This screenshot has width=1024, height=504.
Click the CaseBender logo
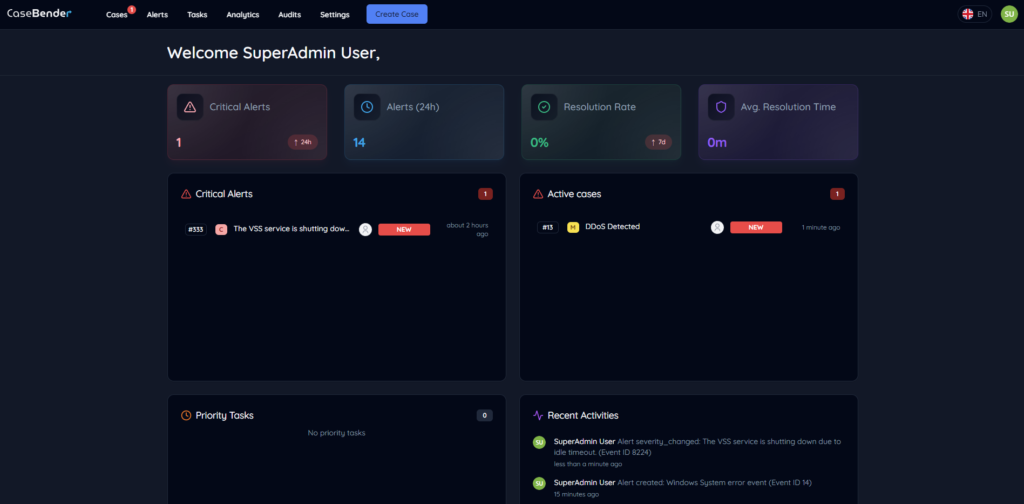(39, 14)
